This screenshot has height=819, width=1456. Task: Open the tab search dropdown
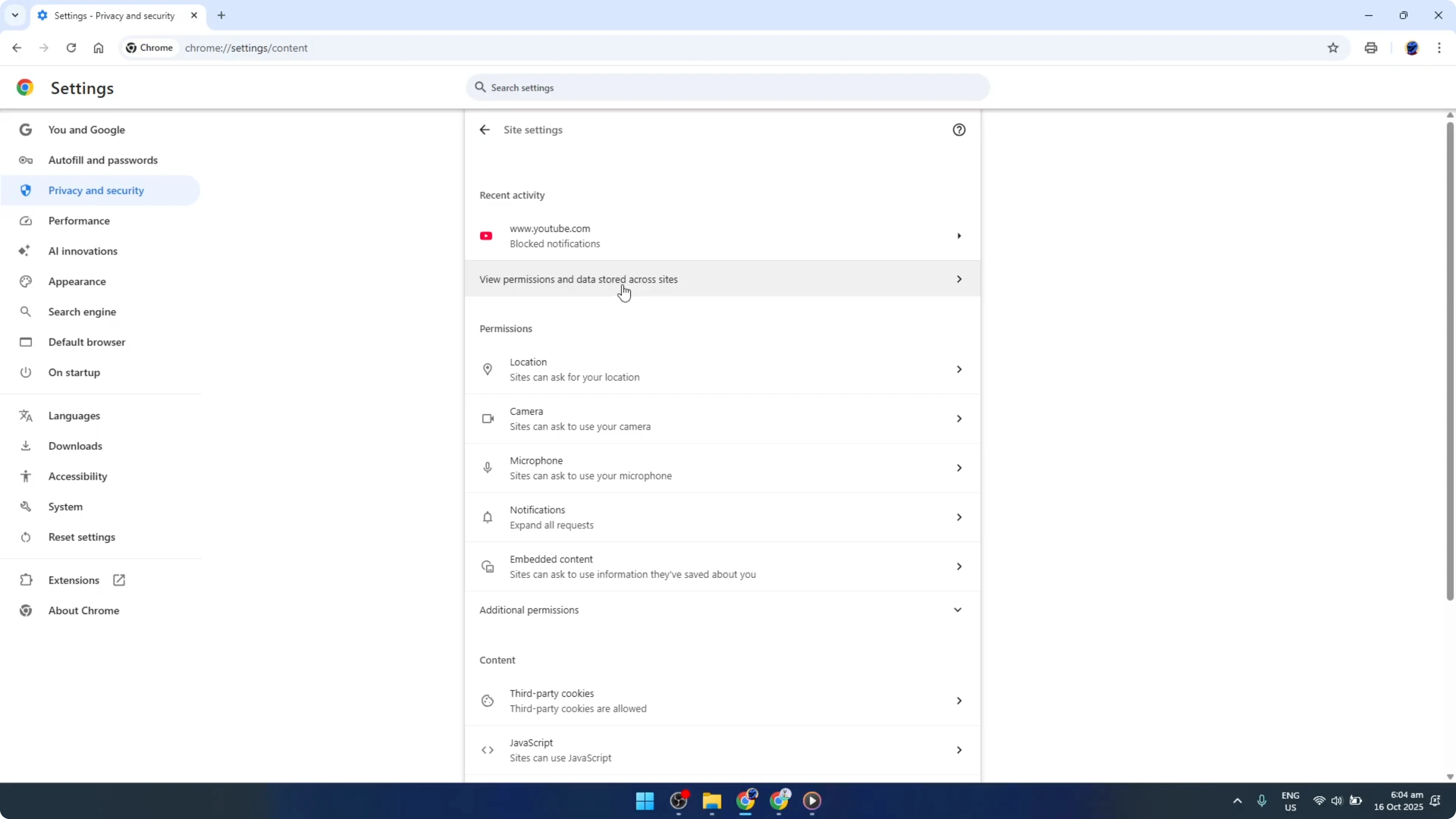point(15,15)
